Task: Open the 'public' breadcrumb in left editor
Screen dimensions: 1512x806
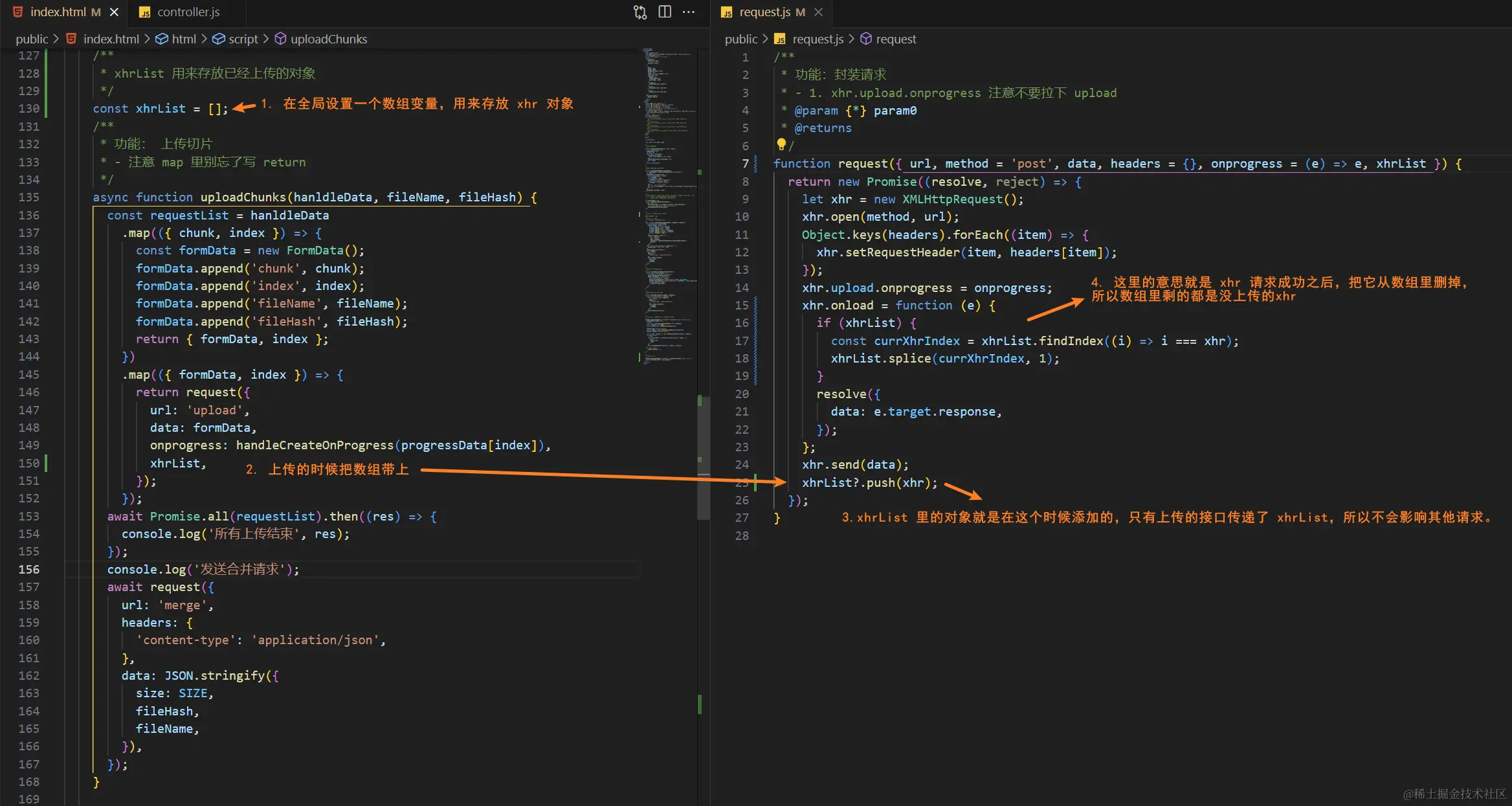Action: [x=32, y=39]
